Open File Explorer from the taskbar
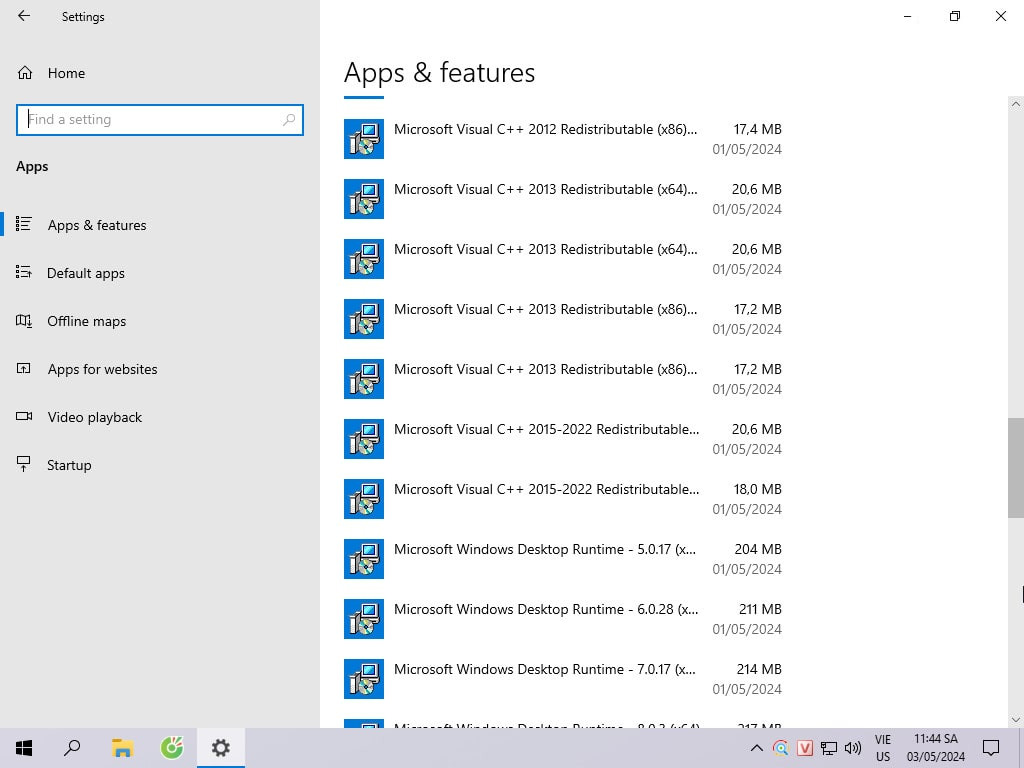Screen dimensions: 1024x768 pos(122,747)
